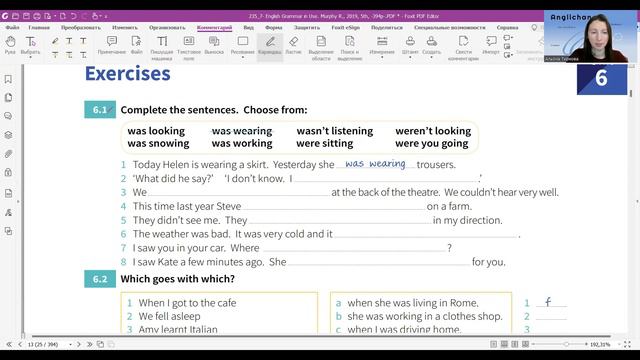This screenshot has width=640, height=360.
Task: Select two-page facing view mode
Action: click(x=515, y=344)
